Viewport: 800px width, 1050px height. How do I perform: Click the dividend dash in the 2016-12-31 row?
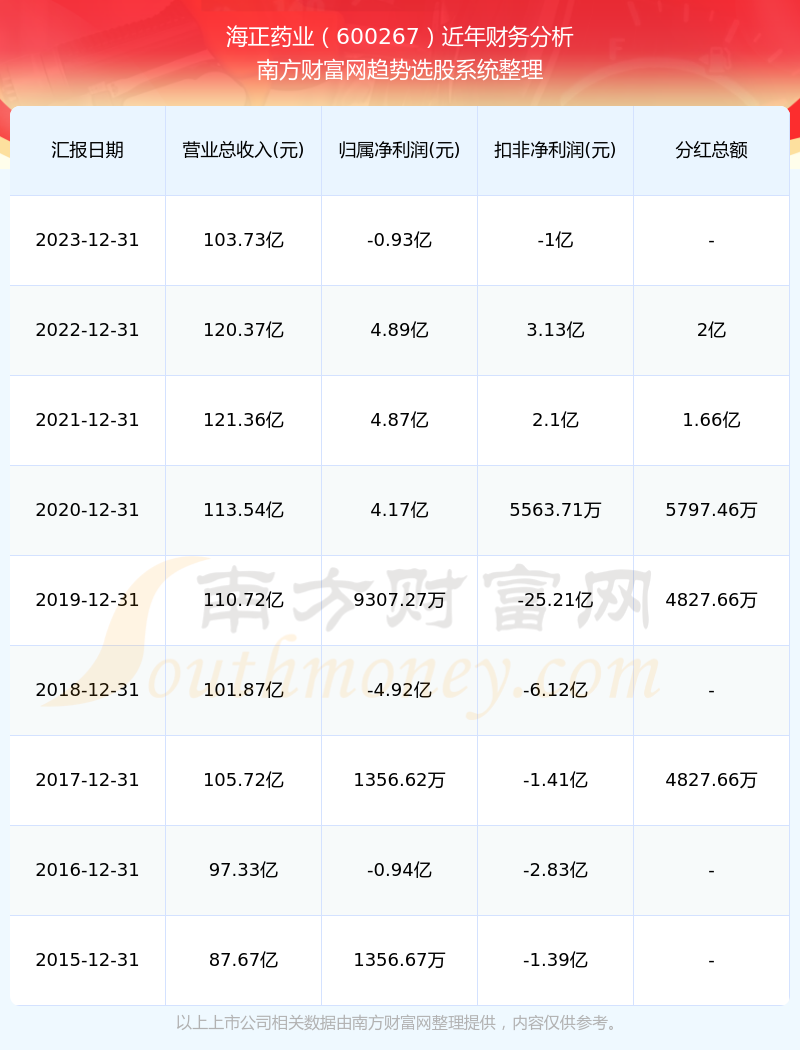coord(712,871)
